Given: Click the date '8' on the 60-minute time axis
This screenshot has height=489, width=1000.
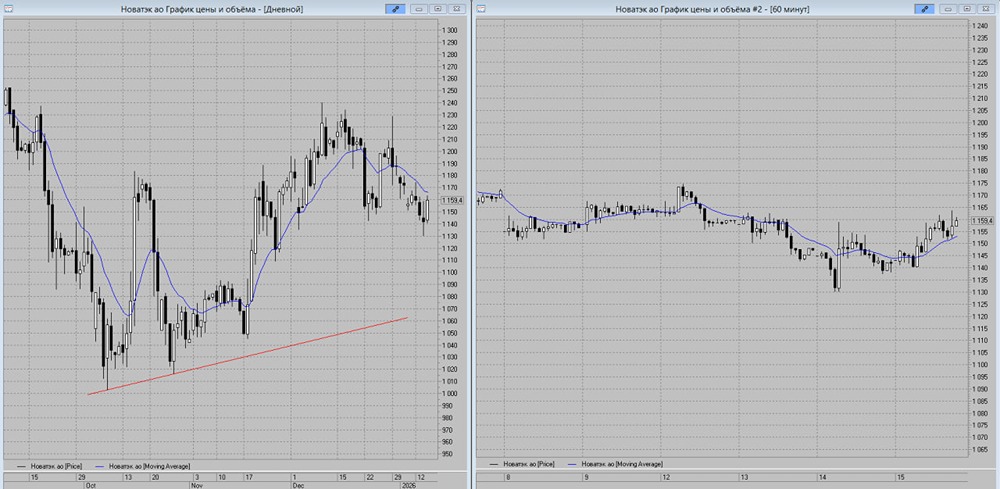Looking at the screenshot, I should click(x=508, y=477).
